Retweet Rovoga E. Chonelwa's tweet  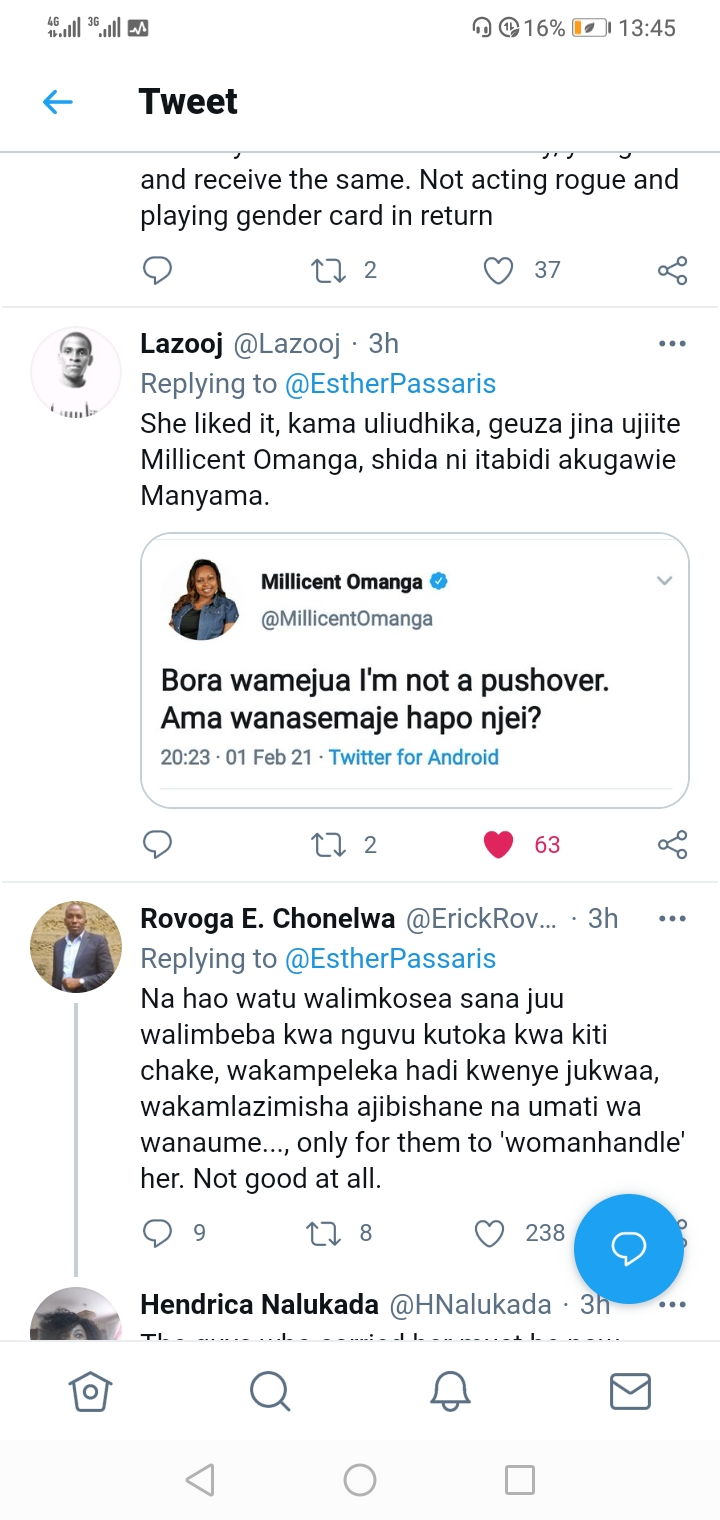point(324,1233)
